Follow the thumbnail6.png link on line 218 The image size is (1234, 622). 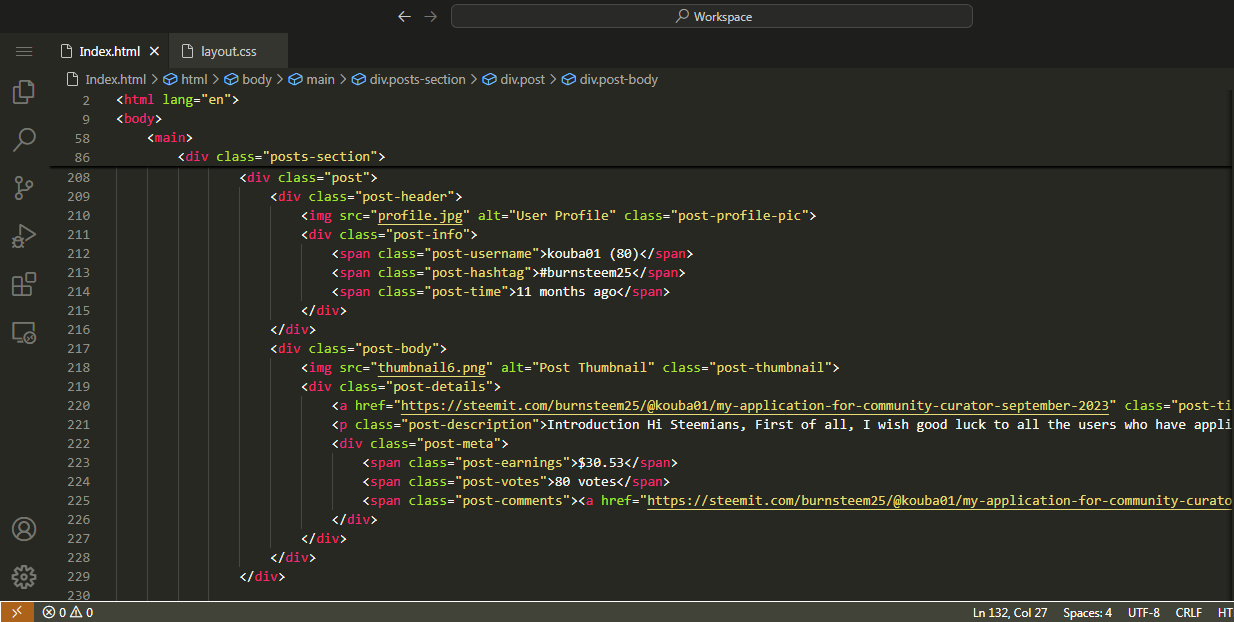[432, 367]
